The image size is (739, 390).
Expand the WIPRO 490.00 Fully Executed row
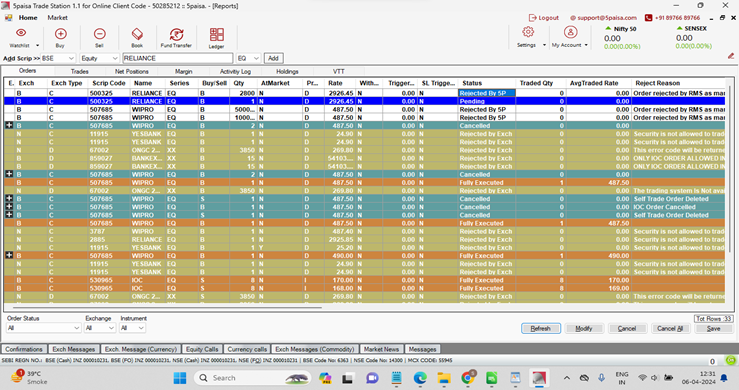(x=9, y=256)
